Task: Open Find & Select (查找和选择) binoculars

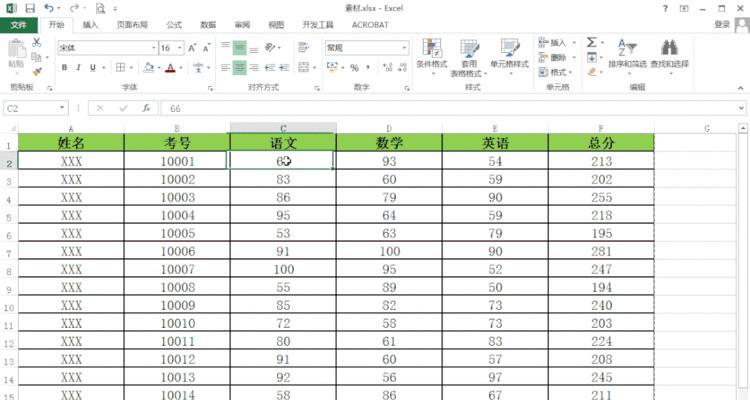Action: [670, 55]
